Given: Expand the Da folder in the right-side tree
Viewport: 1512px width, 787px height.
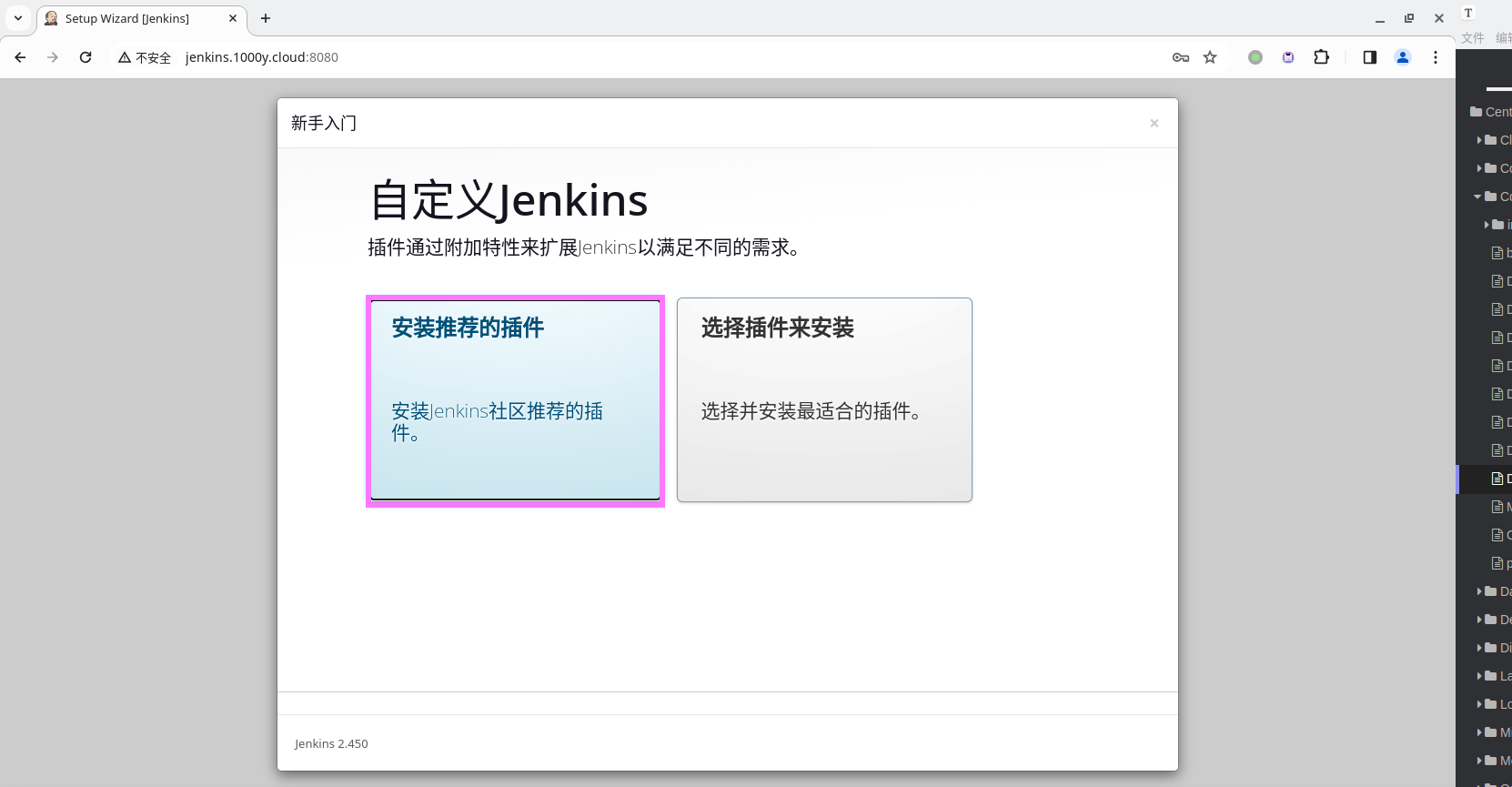Looking at the screenshot, I should 1480,591.
